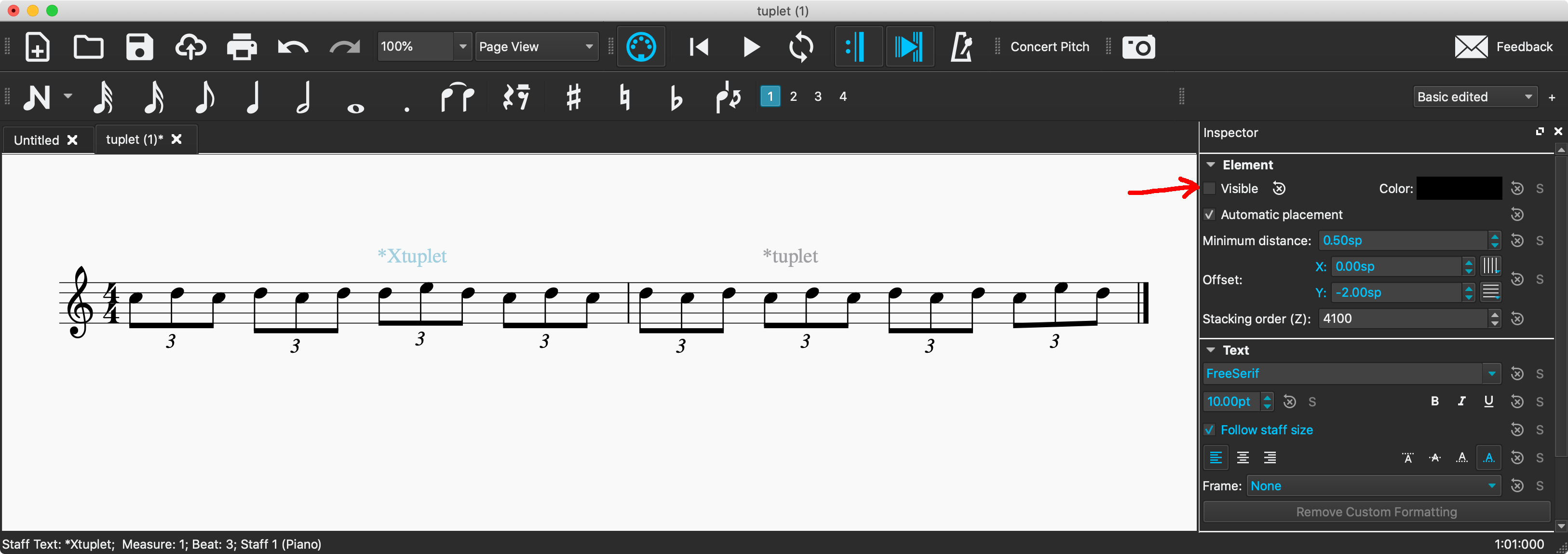Disable Automatic placement

(1209, 215)
